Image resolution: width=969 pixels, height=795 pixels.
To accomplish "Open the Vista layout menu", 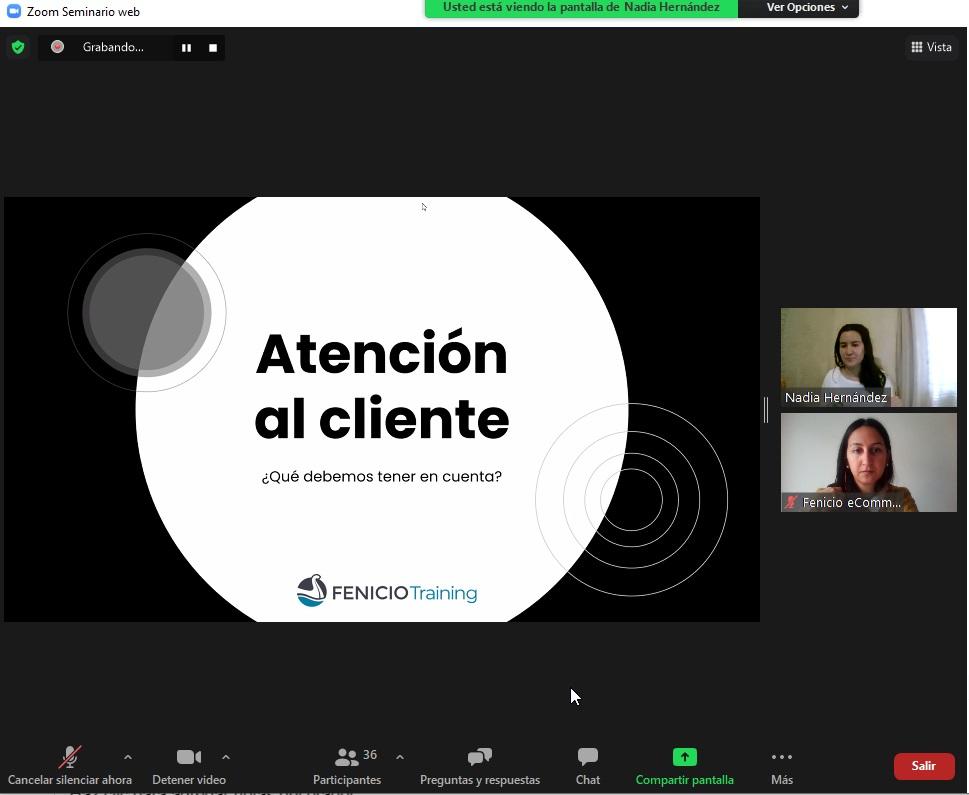I will pos(931,47).
